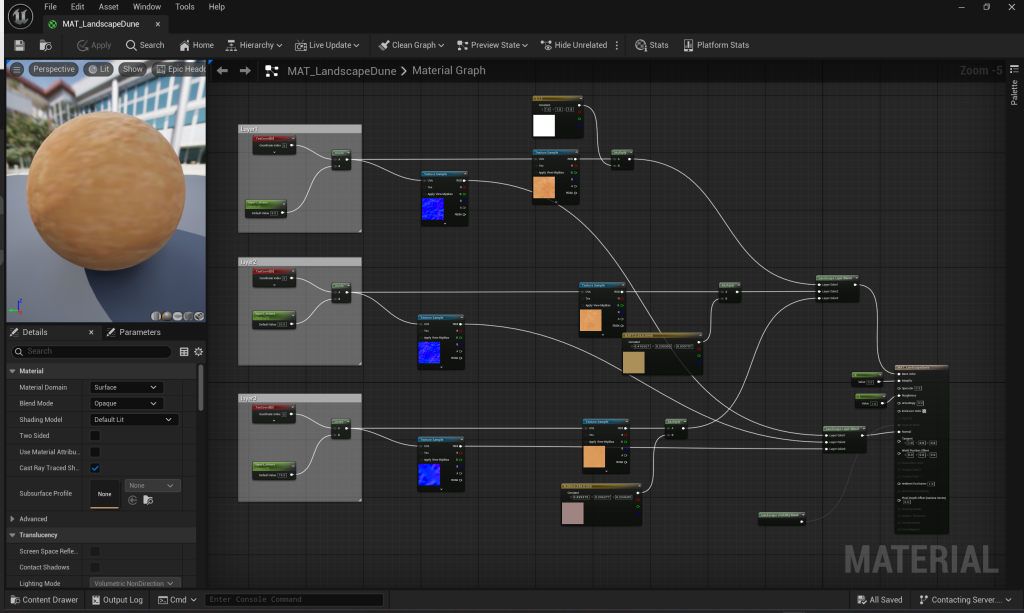Open the Content Drawer

[x=43, y=600]
